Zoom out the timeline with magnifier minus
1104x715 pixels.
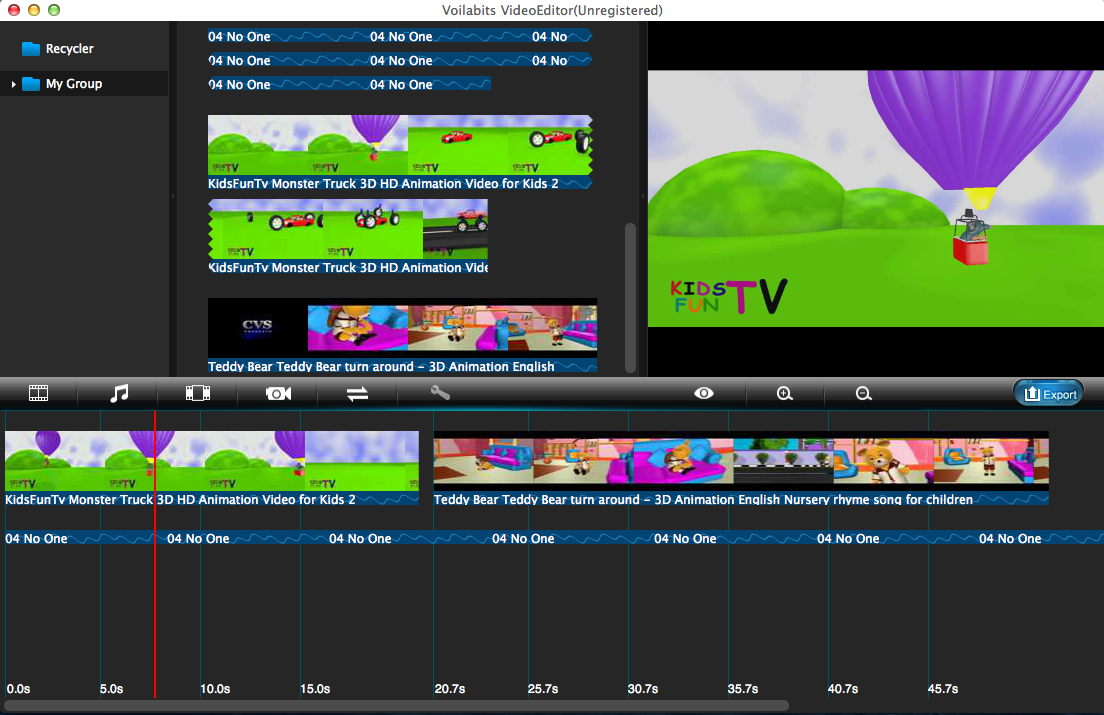tap(863, 393)
